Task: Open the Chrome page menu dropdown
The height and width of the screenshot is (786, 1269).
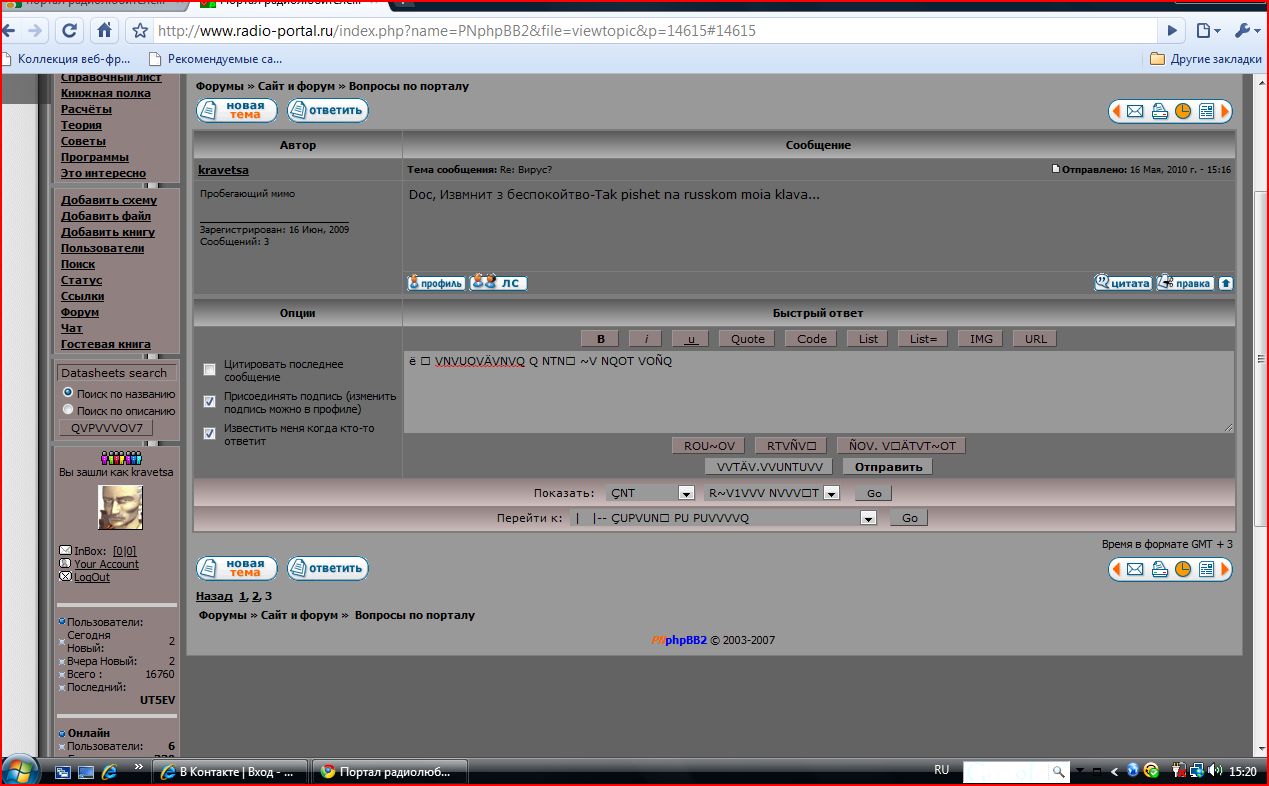Action: [x=1208, y=31]
